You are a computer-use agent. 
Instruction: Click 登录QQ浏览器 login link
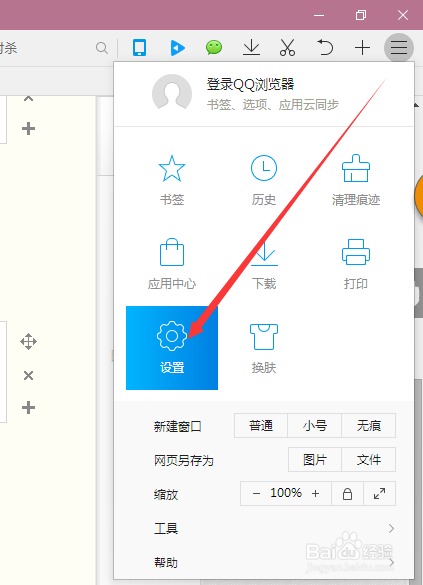coord(250,84)
